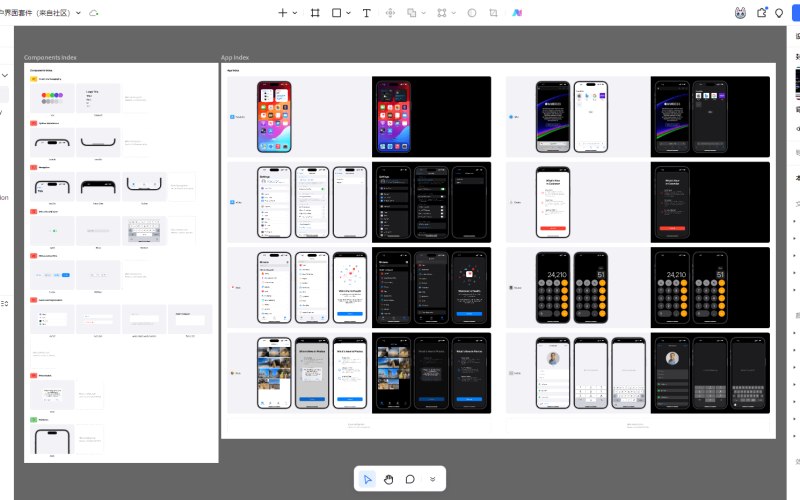Viewport: 800px width, 500px height.
Task: Expand the bottom toolbar double chevron
Action: 432,479
